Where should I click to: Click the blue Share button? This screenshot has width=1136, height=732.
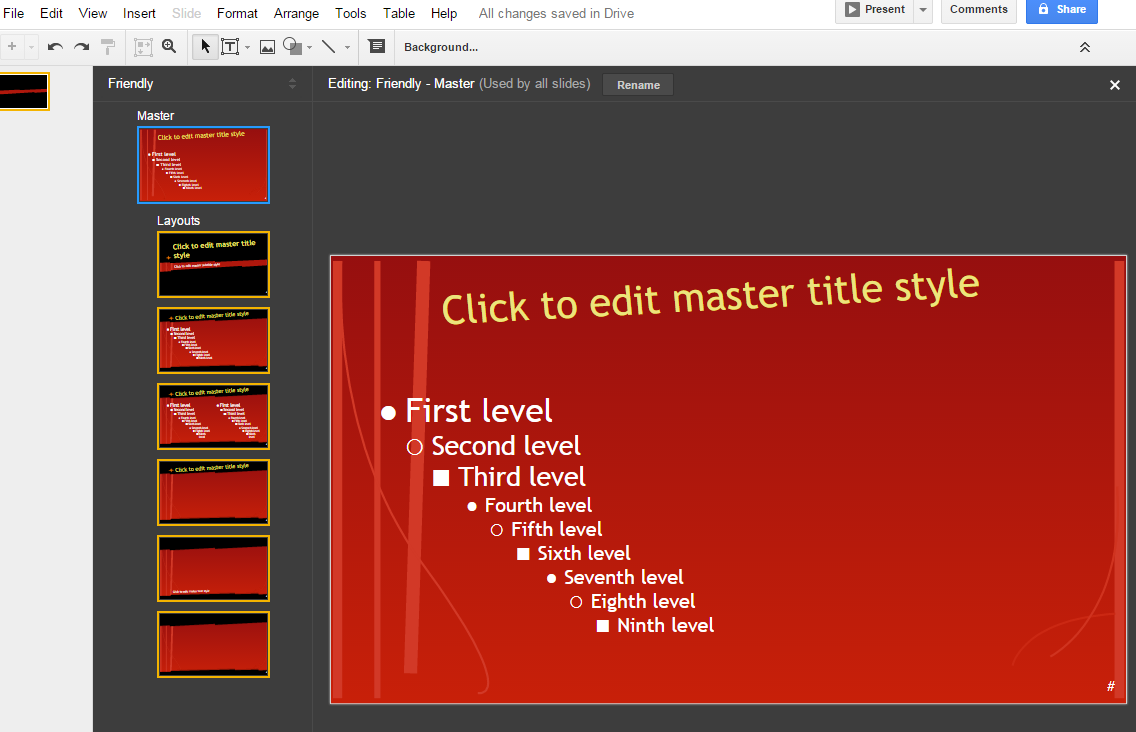point(1061,10)
